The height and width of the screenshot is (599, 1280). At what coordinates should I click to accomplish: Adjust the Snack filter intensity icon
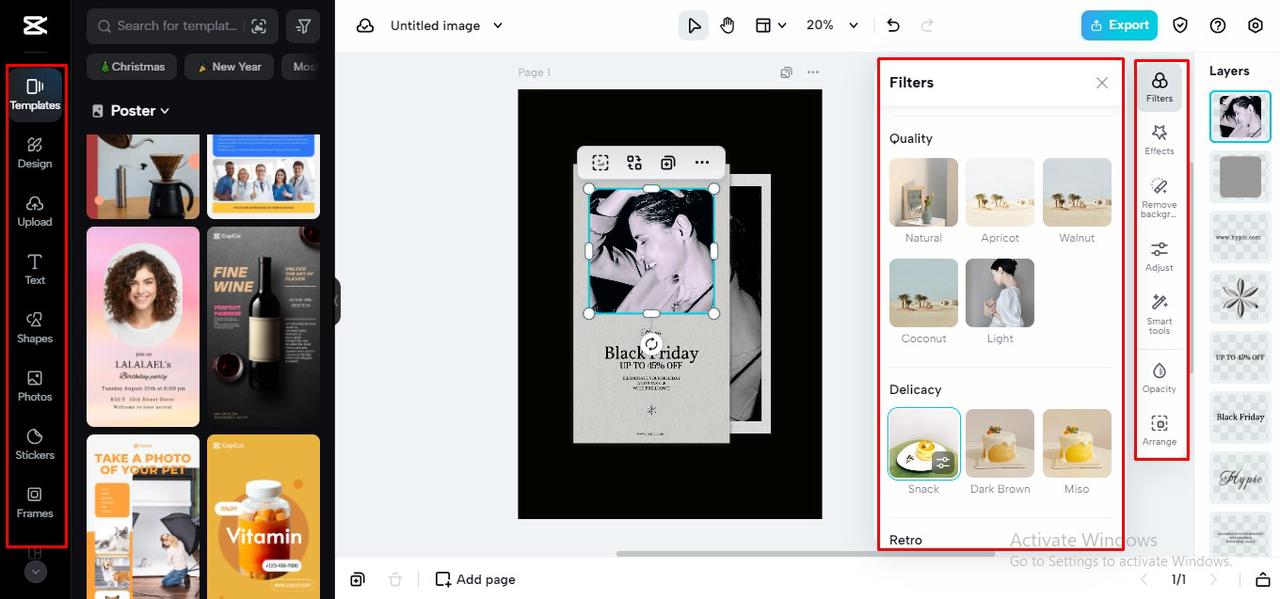click(943, 462)
